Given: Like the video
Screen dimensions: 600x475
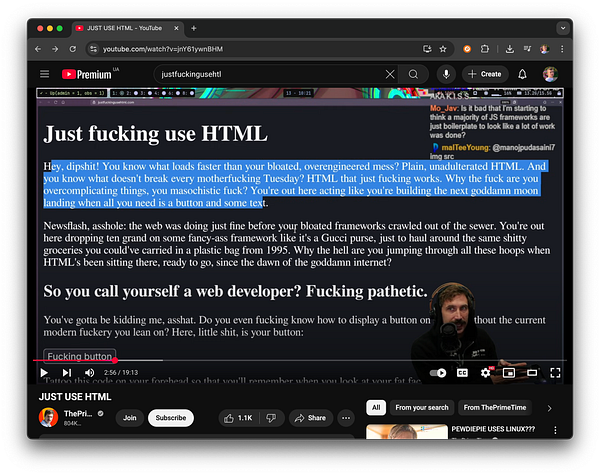Looking at the screenshot, I should pos(239,418).
